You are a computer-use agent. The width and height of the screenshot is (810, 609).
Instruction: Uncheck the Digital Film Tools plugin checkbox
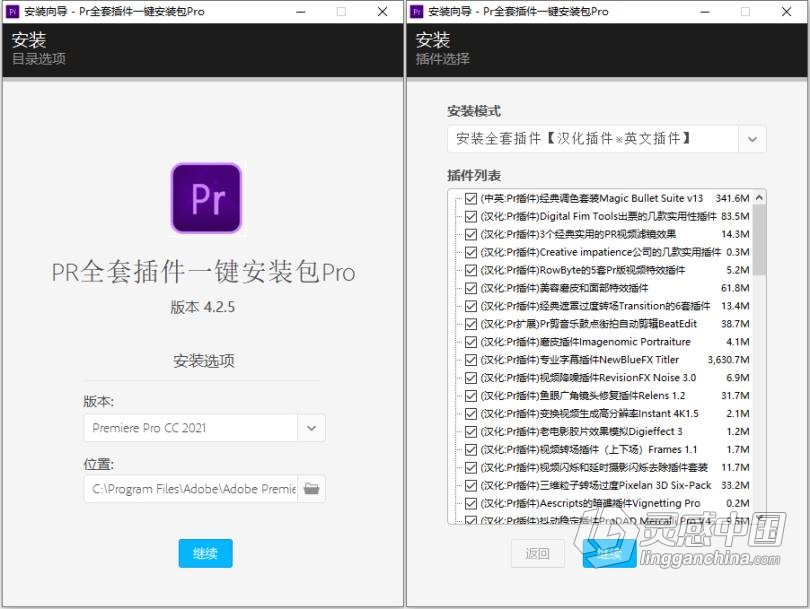point(471,216)
